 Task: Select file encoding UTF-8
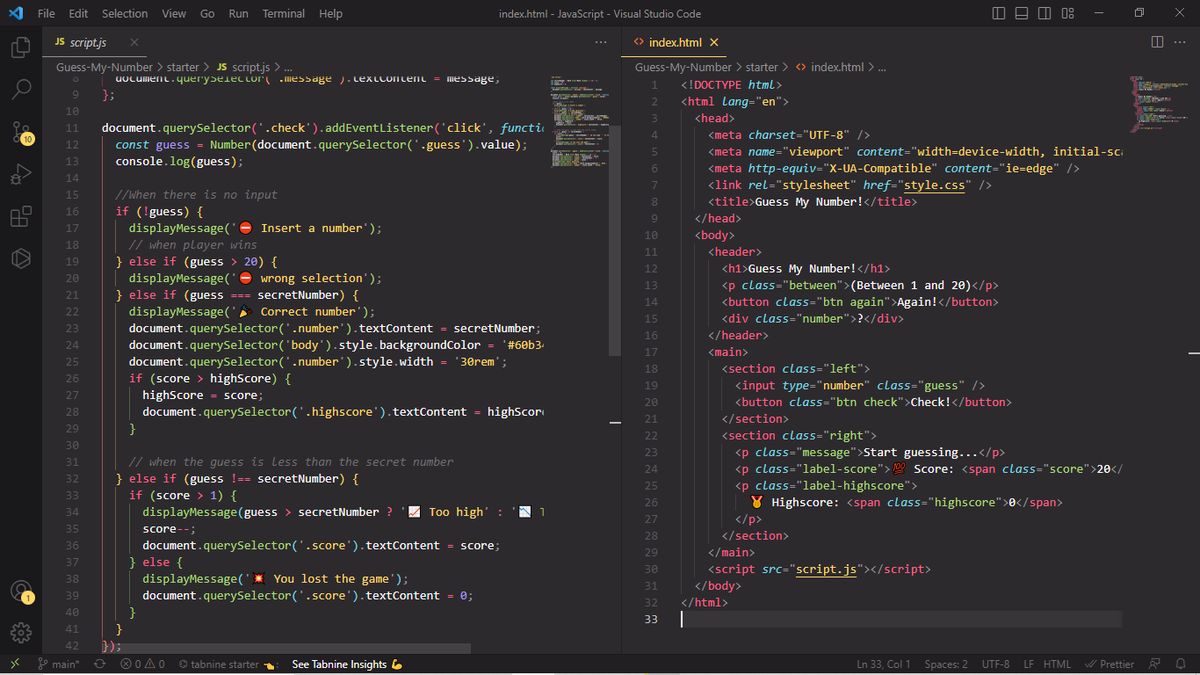click(x=996, y=664)
